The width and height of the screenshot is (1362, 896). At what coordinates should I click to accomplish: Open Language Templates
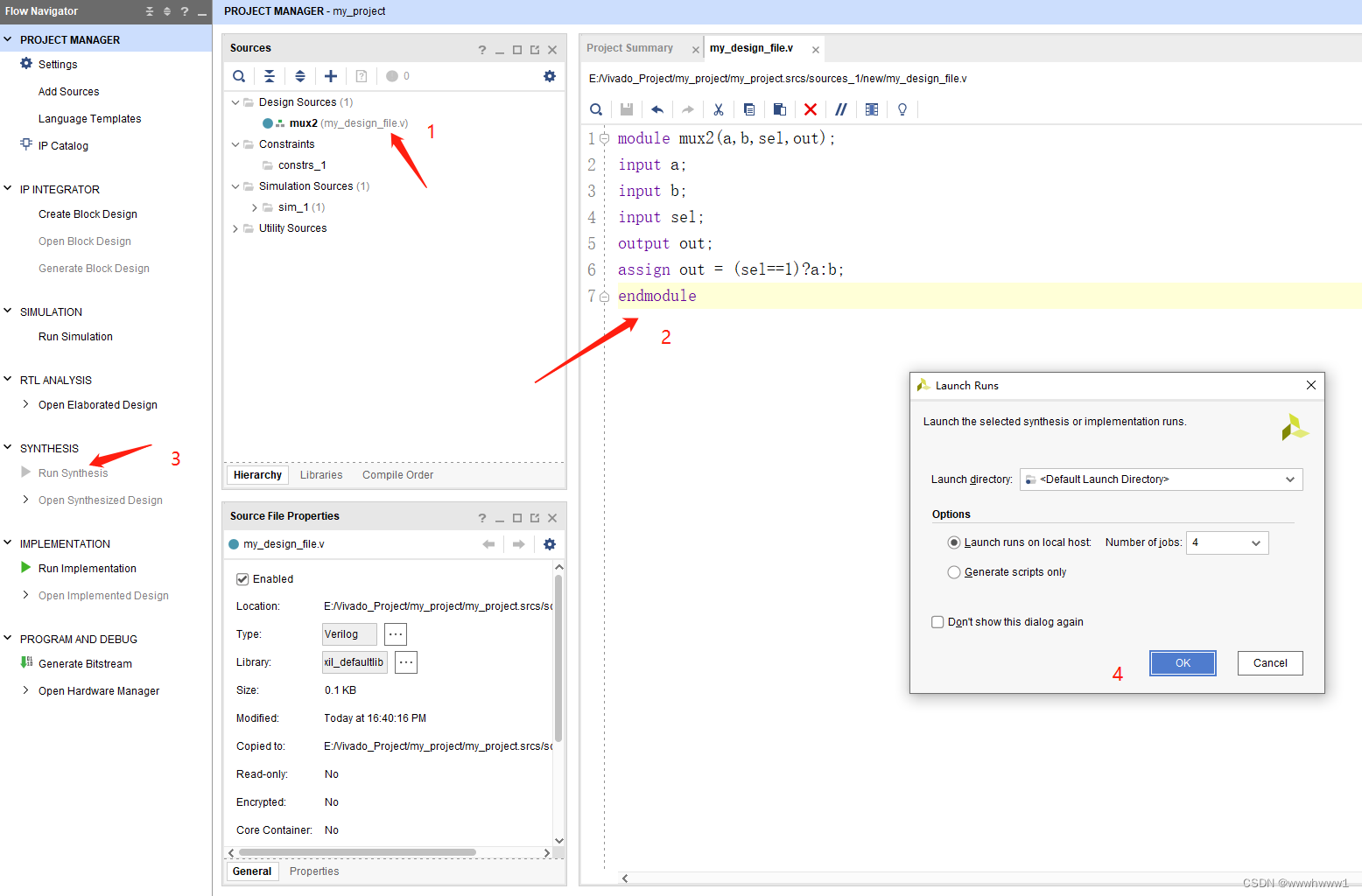(x=89, y=119)
